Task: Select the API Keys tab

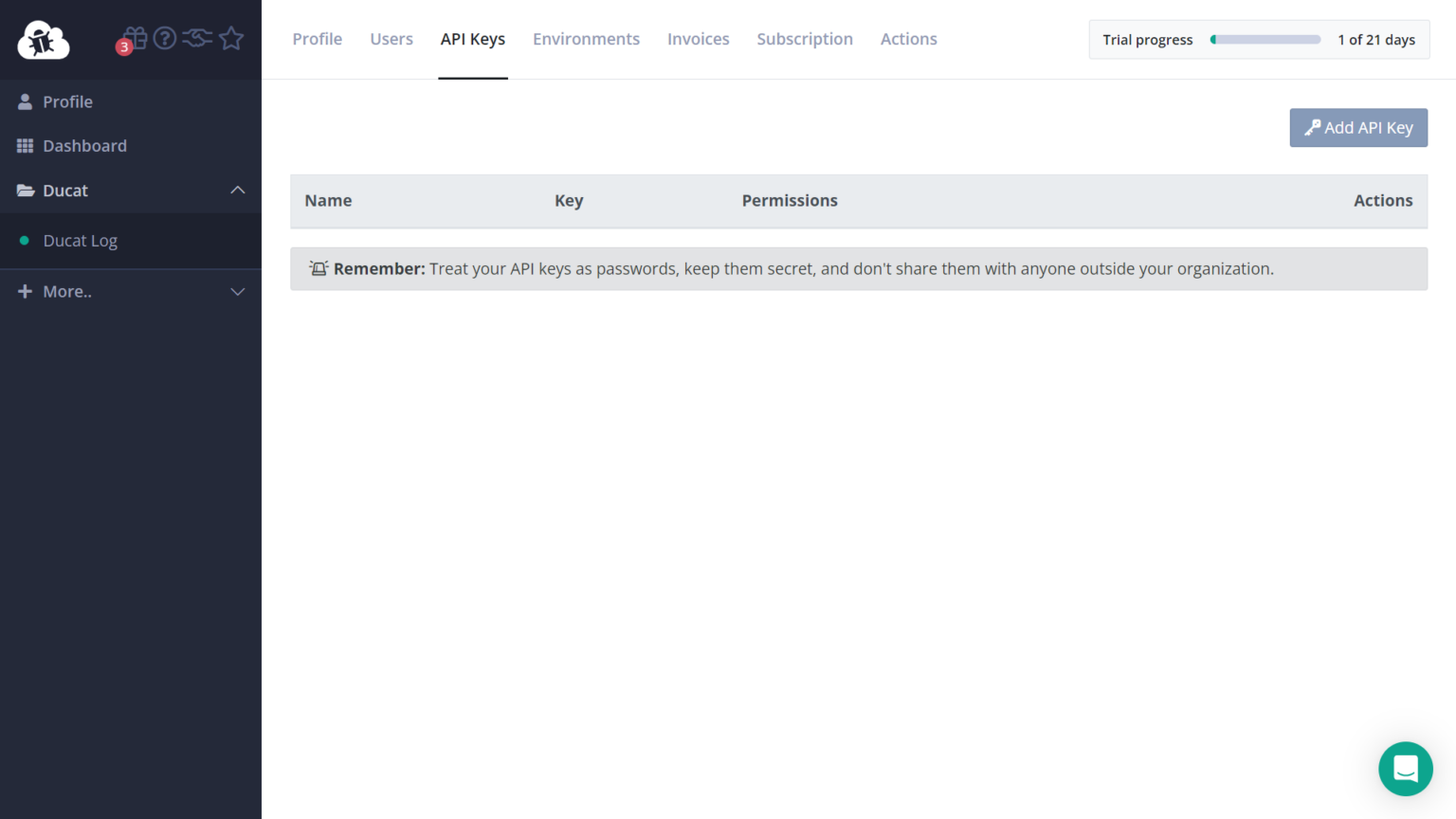Action: tap(473, 39)
